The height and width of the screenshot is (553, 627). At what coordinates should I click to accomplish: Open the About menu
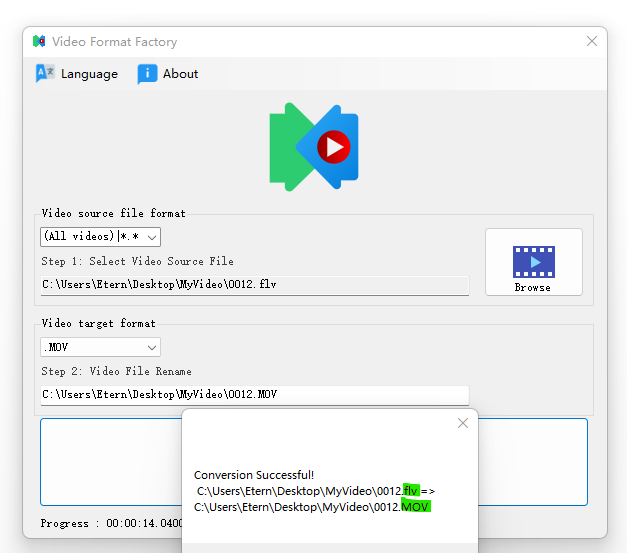click(x=168, y=74)
